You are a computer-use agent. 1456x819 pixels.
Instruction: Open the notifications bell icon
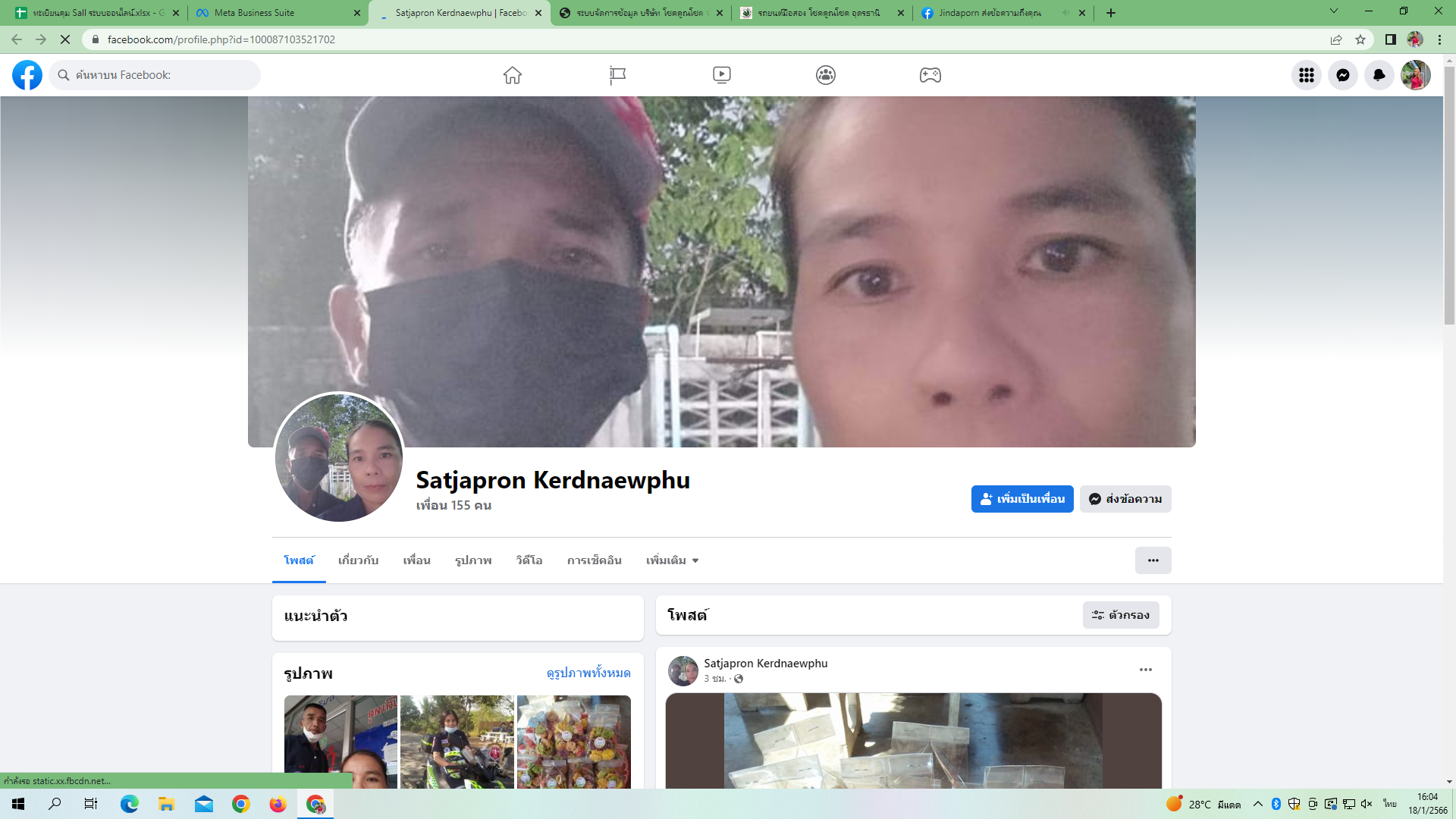[x=1379, y=75]
